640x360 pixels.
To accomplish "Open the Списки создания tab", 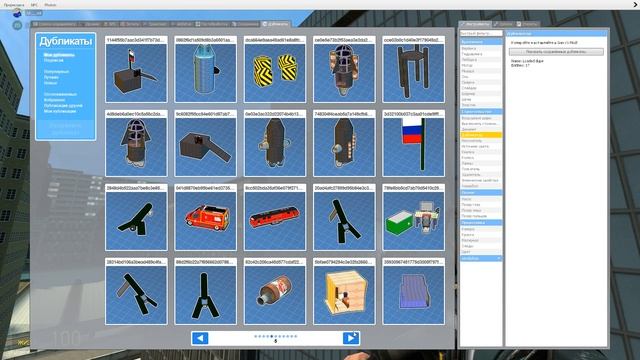I will pyautogui.click(x=54, y=24).
